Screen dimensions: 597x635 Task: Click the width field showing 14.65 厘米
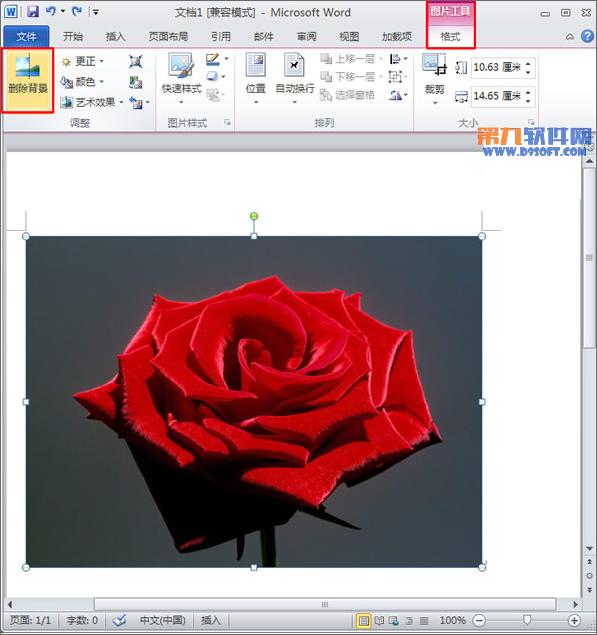point(503,96)
